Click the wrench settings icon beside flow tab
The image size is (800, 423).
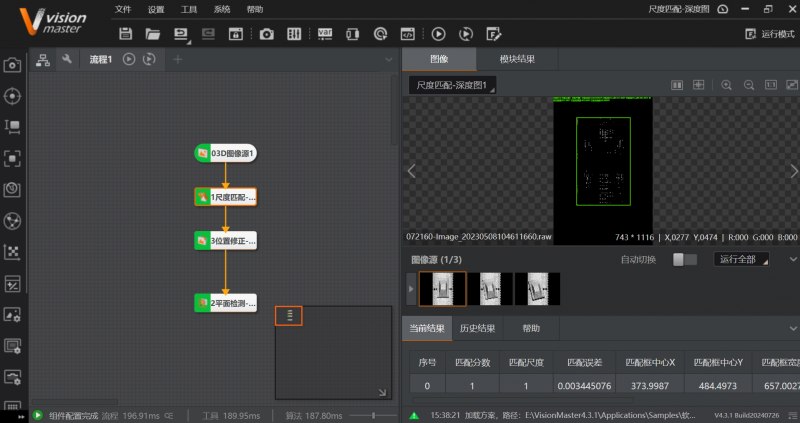(x=66, y=60)
